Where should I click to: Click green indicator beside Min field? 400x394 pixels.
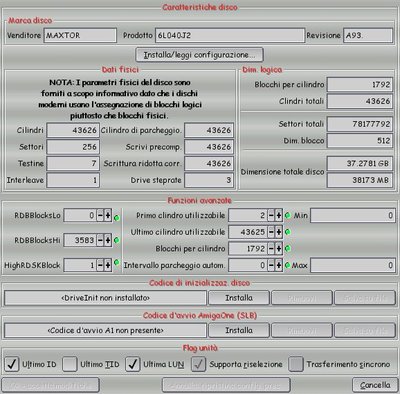[288, 216]
